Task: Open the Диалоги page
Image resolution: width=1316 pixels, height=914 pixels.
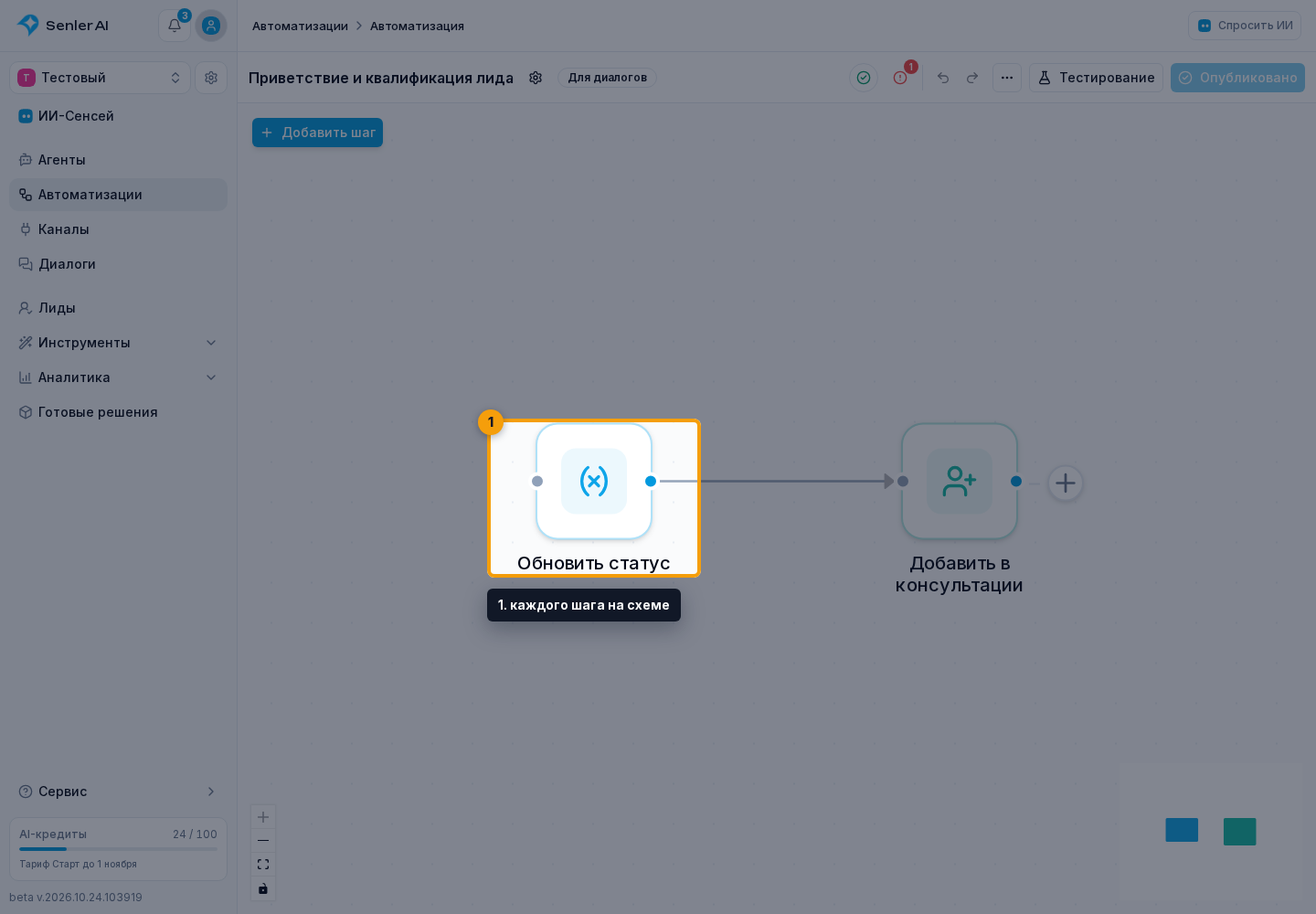Action: [x=119, y=264]
